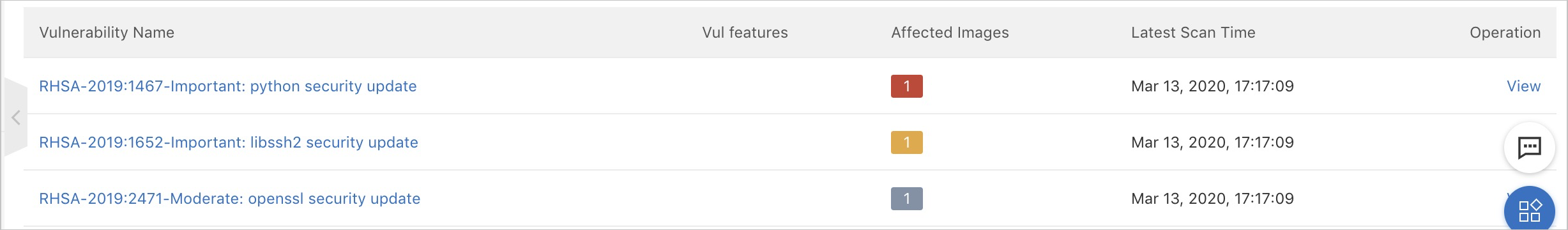Open the python security update vulnerability

[228, 86]
